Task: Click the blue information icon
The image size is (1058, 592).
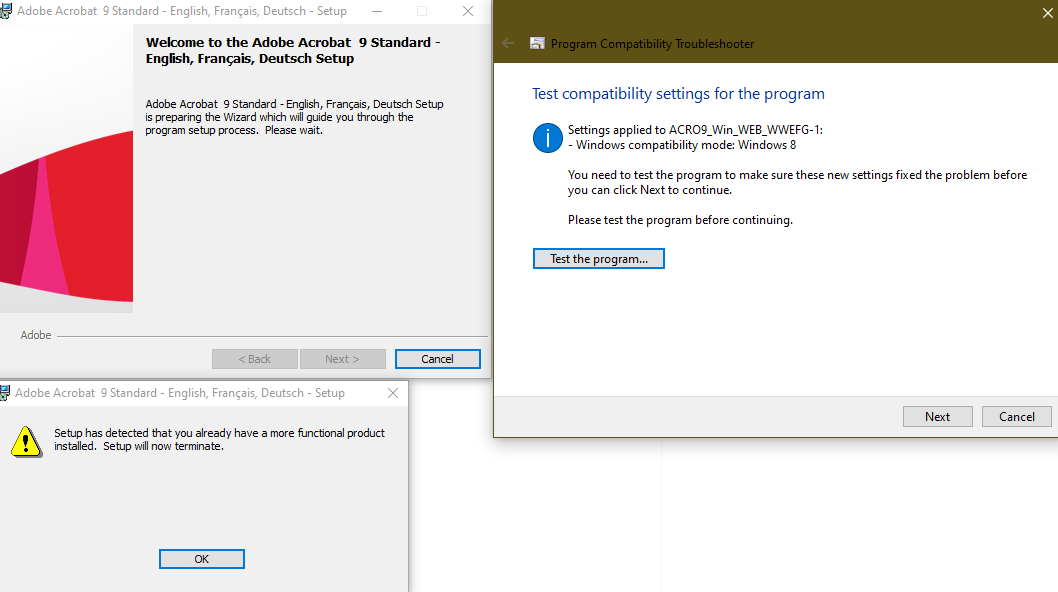Action: [x=547, y=138]
